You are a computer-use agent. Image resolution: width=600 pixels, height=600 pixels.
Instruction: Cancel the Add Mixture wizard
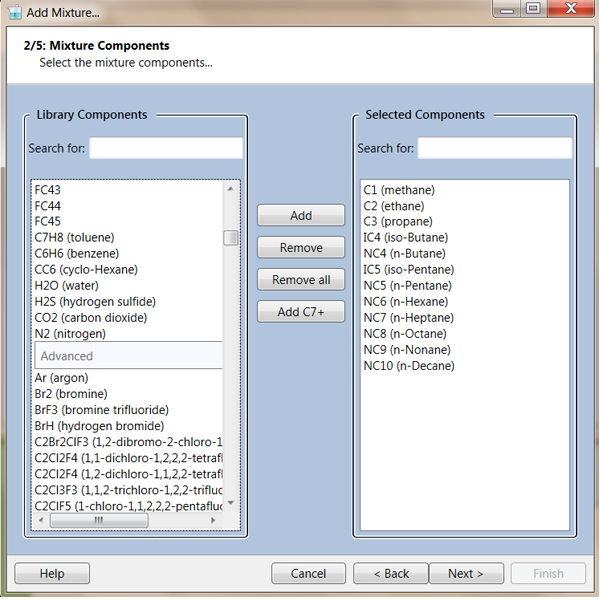click(x=309, y=574)
